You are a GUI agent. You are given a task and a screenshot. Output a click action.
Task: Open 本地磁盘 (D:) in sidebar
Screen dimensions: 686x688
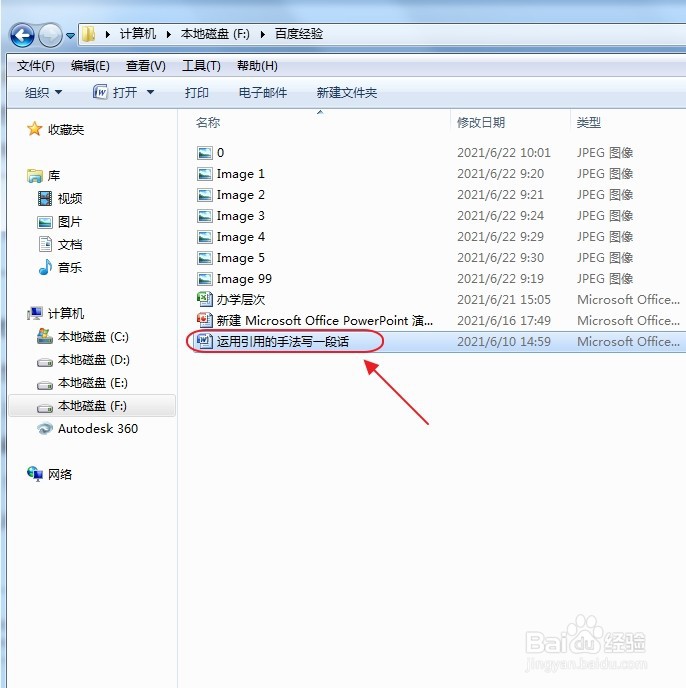(x=83, y=360)
